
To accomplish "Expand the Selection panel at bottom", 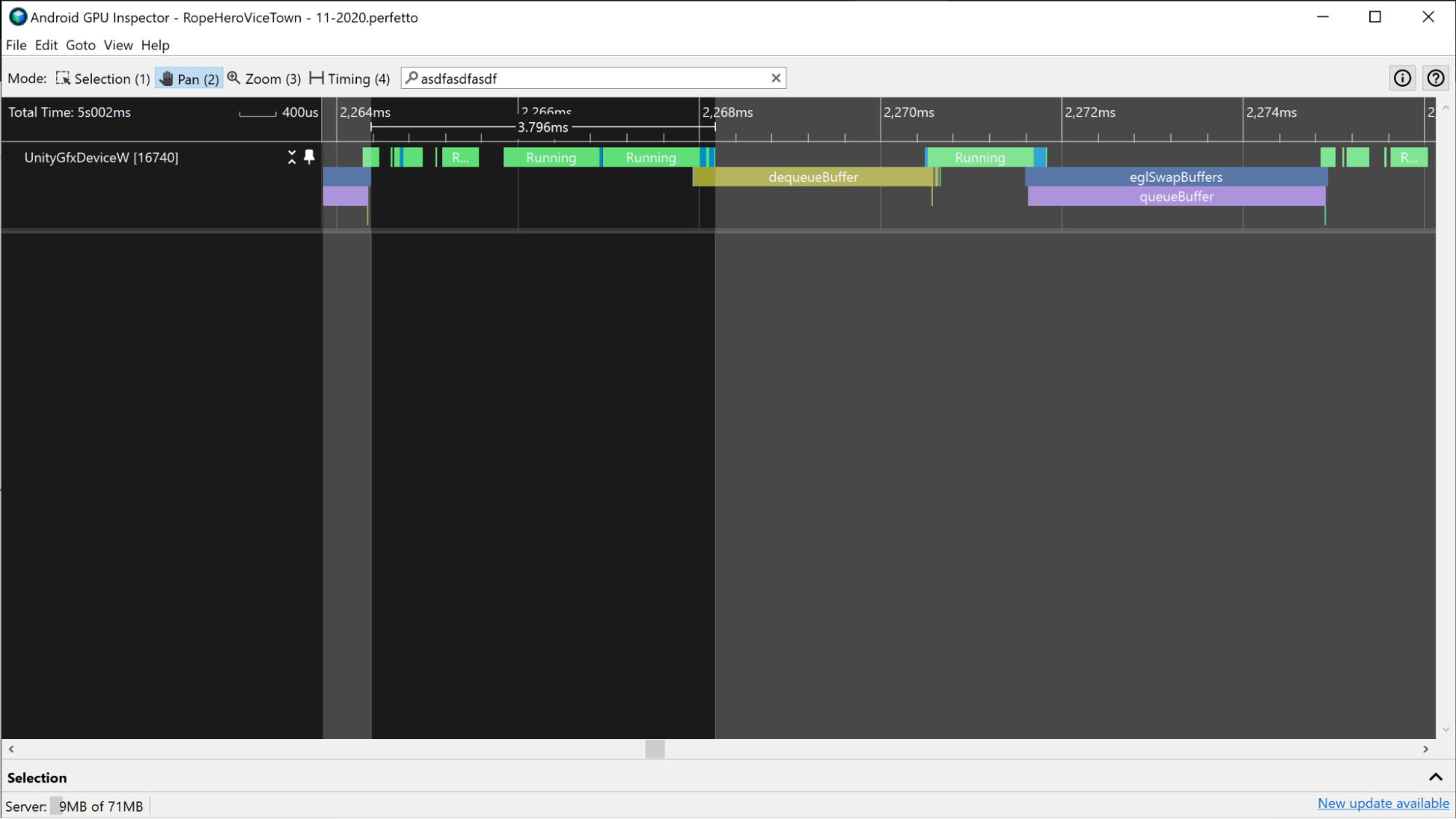I will pos(1436,776).
